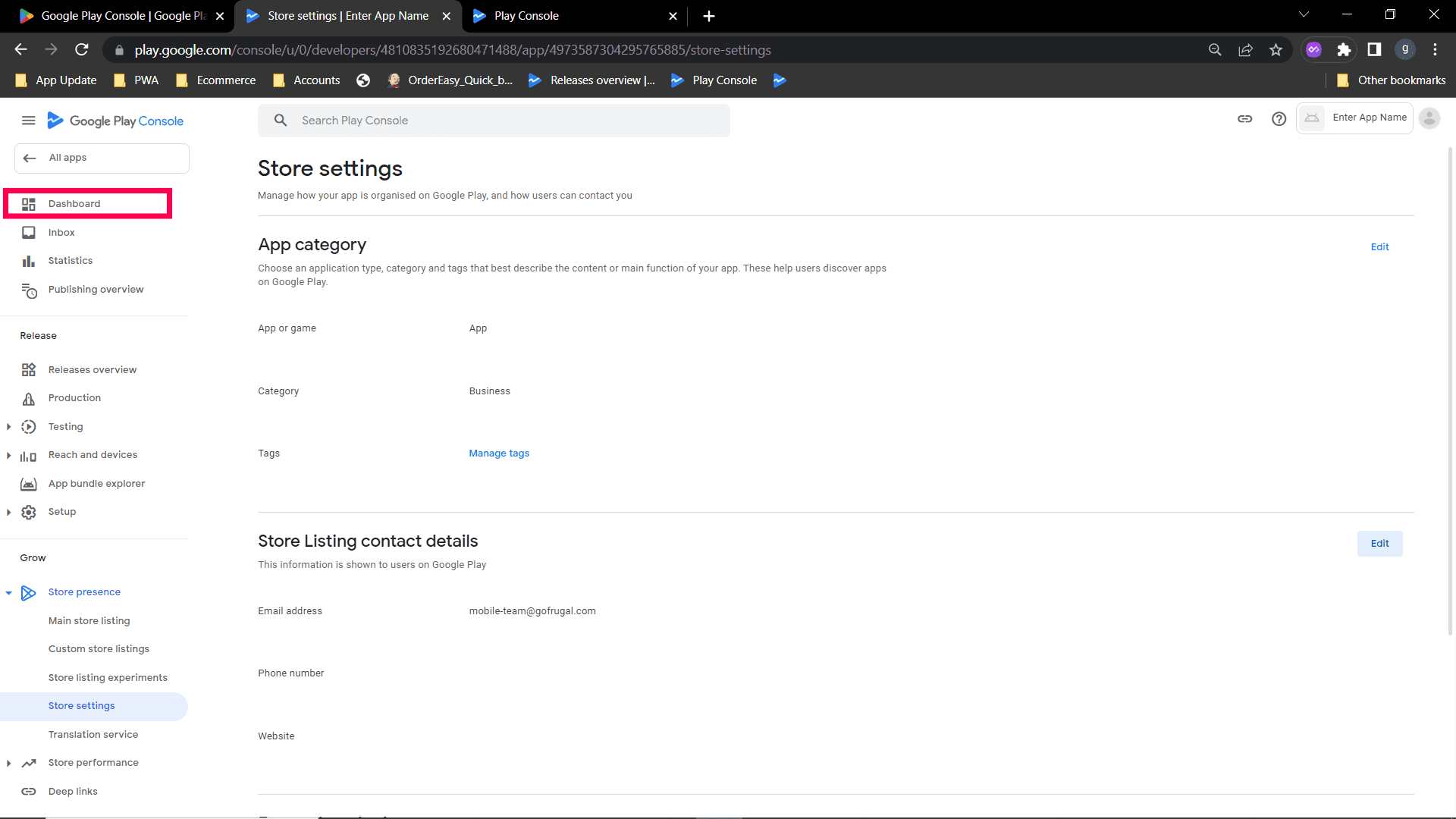Go to Production in Release section

74,398
